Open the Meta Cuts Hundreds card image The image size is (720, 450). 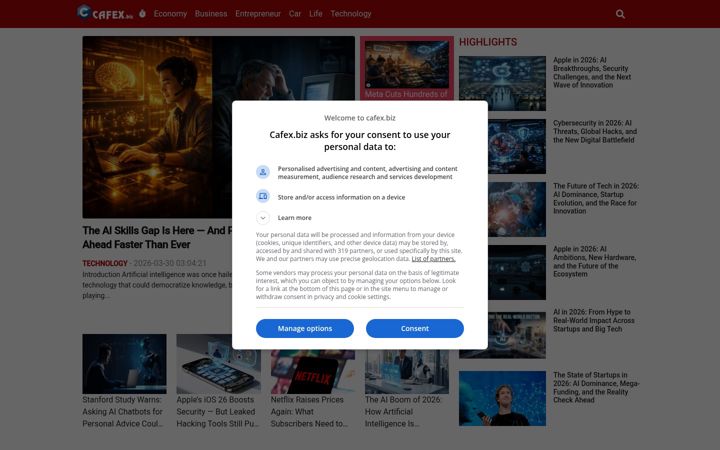tap(407, 64)
